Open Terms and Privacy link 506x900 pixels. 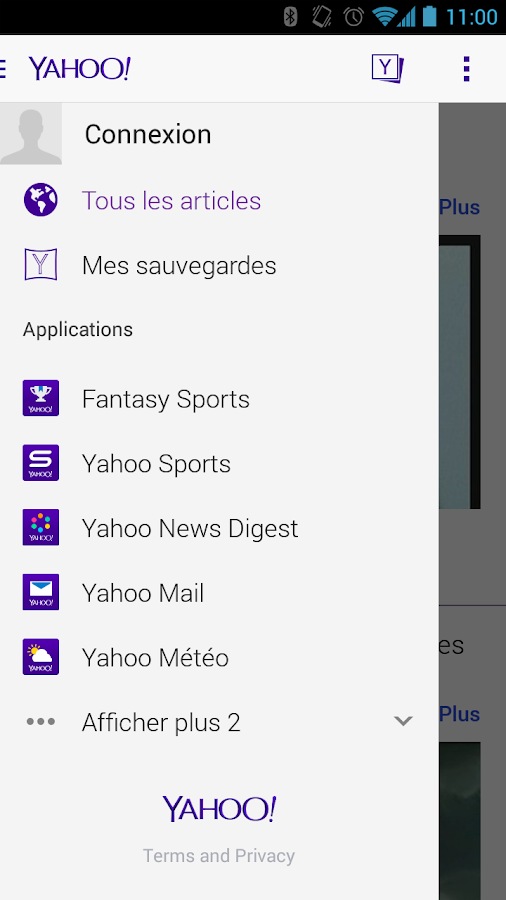tap(219, 856)
